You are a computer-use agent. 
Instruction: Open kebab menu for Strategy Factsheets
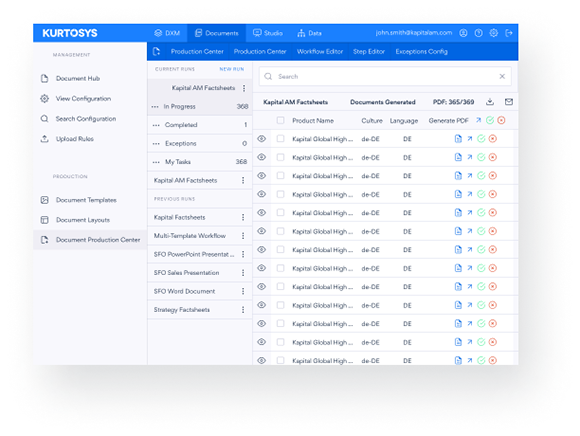point(243,310)
